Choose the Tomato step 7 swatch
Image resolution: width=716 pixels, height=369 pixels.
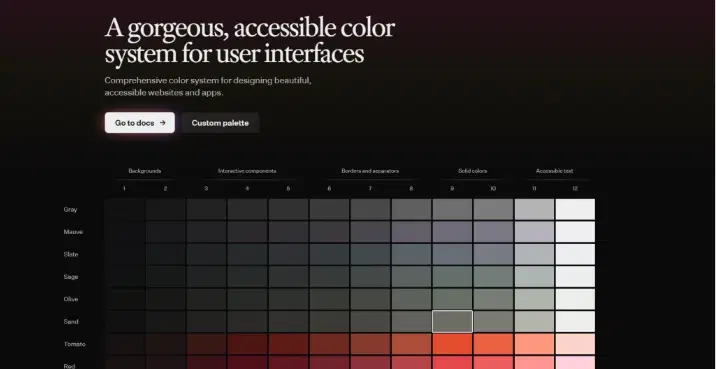pyautogui.click(x=370, y=344)
